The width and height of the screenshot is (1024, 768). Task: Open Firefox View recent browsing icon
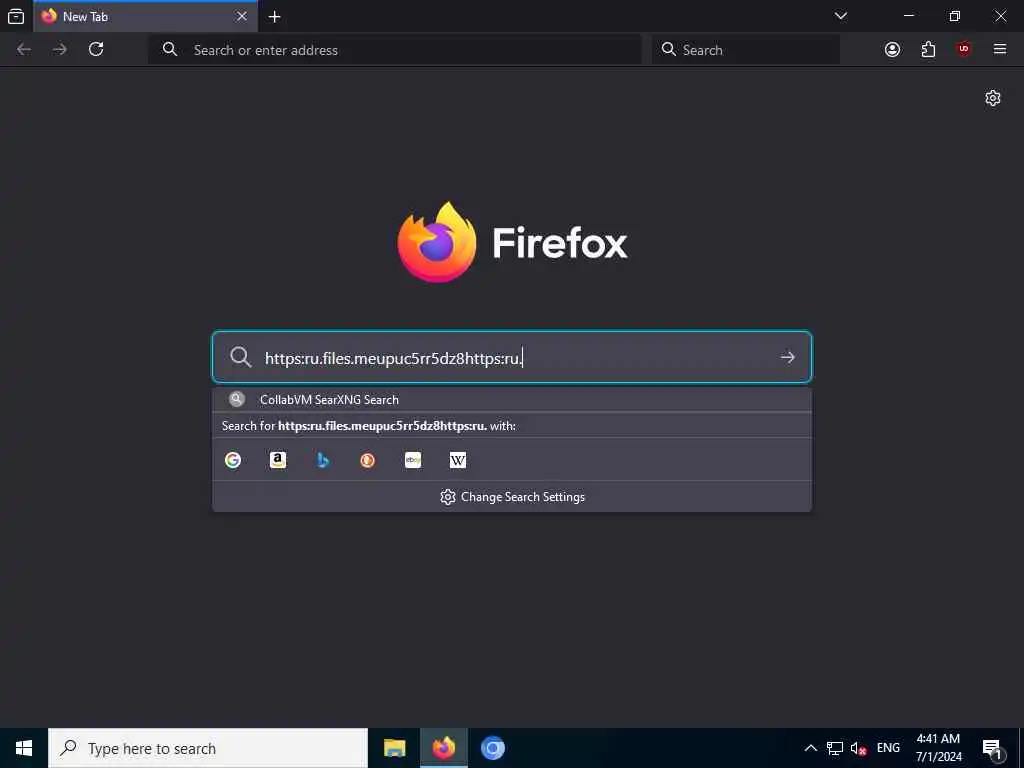(x=16, y=16)
